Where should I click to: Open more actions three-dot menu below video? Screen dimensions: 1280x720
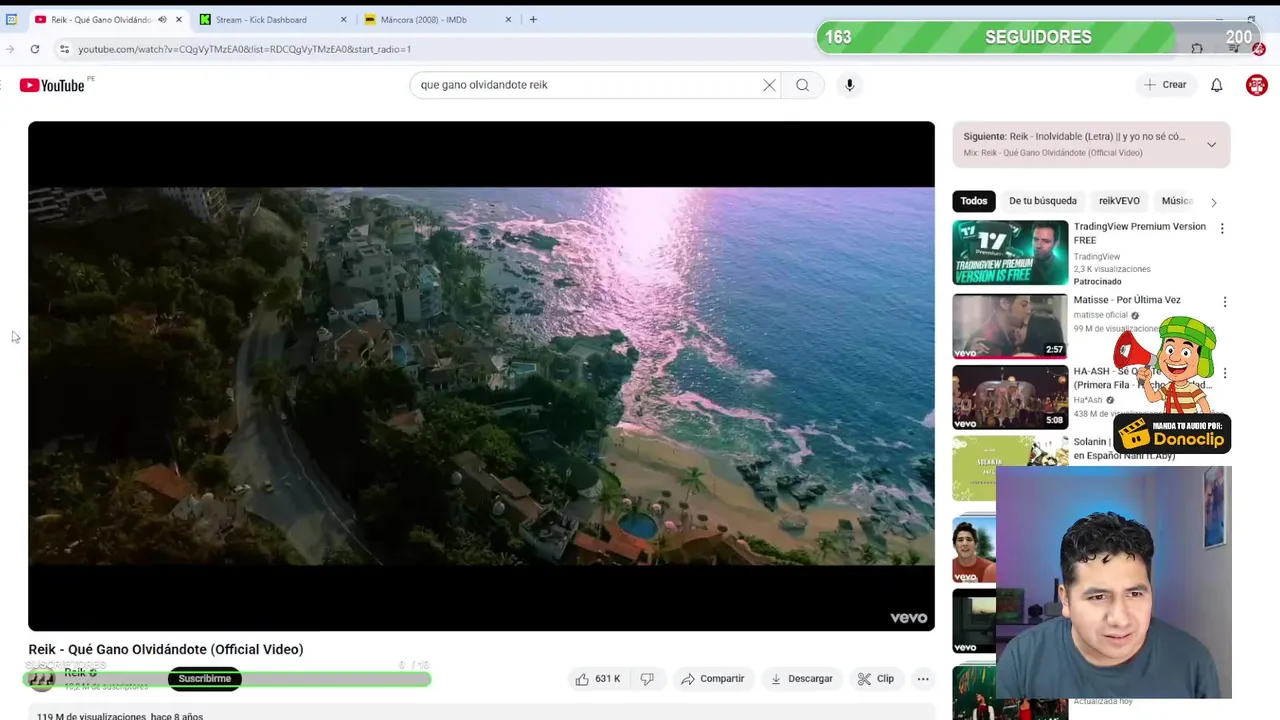[923, 679]
